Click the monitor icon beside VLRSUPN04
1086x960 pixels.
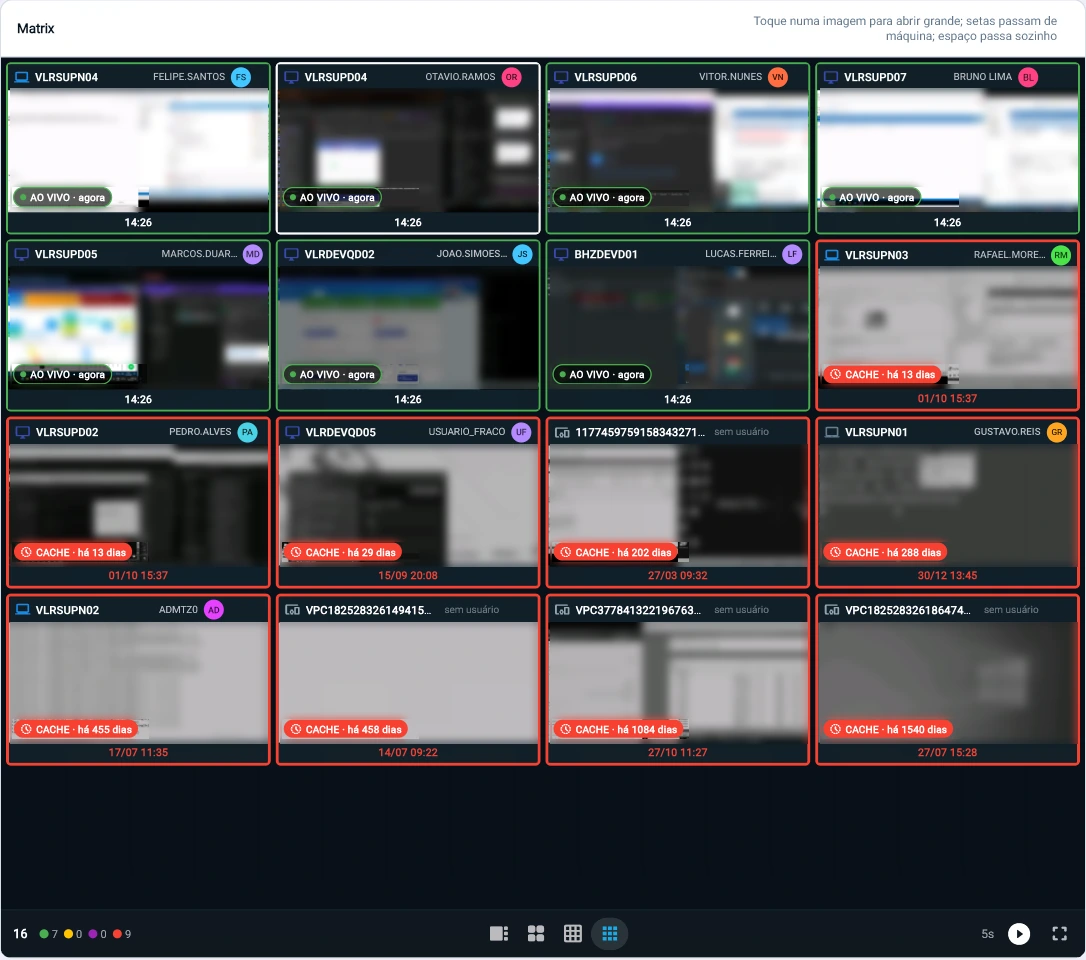tap(22, 77)
